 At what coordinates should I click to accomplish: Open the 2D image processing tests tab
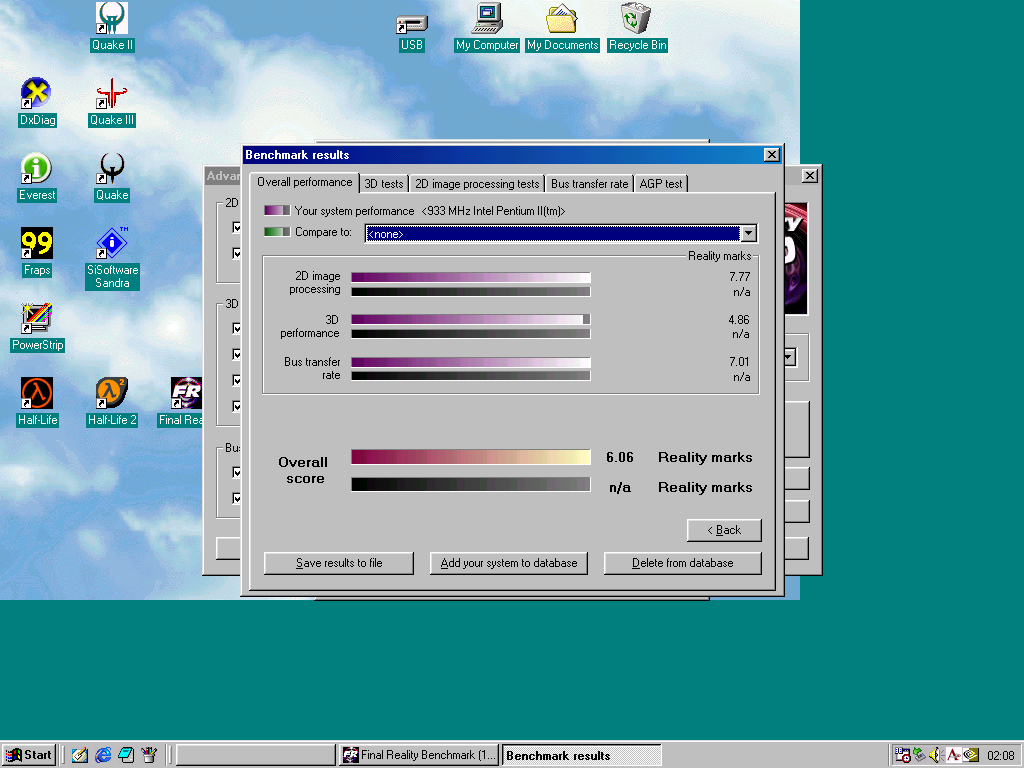coord(477,184)
